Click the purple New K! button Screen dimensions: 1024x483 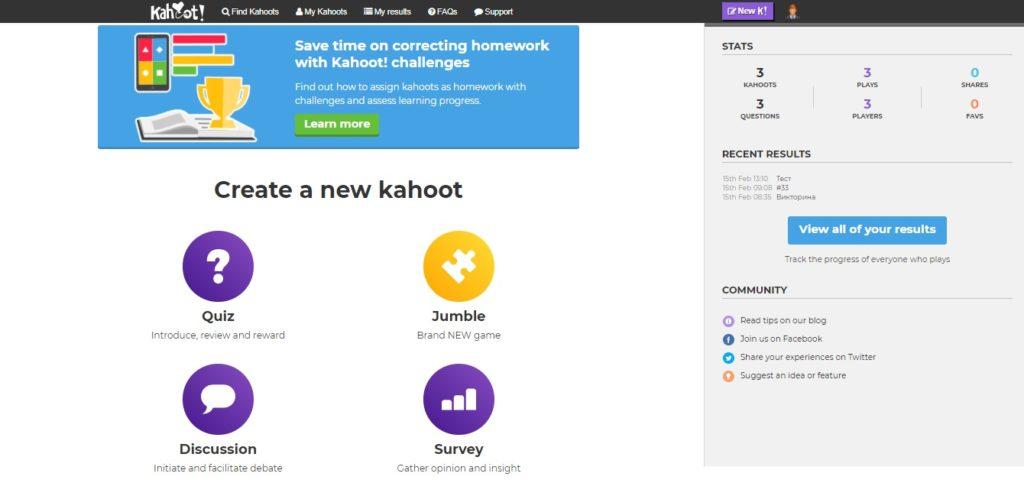click(748, 11)
